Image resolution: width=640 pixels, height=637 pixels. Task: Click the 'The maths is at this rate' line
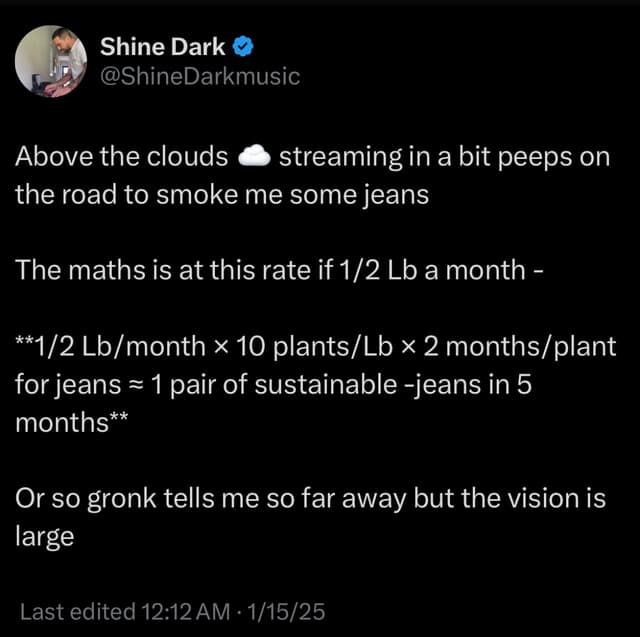(280, 270)
